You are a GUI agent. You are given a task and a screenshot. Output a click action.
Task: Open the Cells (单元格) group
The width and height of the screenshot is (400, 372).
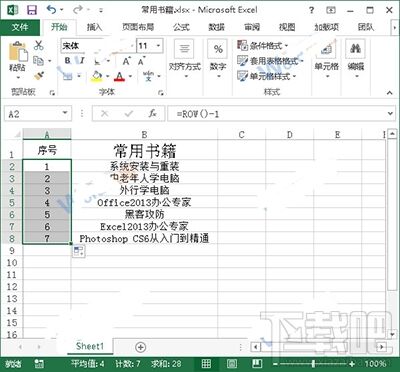(327, 59)
